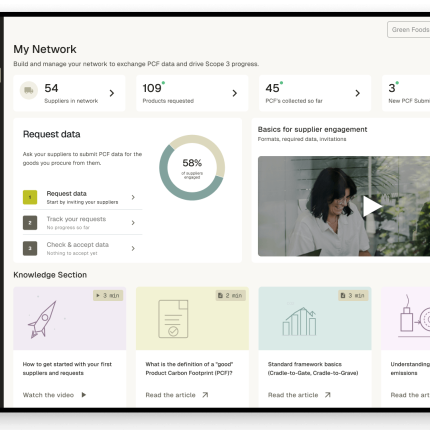Image resolution: width=430 pixels, height=430 pixels.
Task: Play the supplier engagement video
Action: pos(372,206)
